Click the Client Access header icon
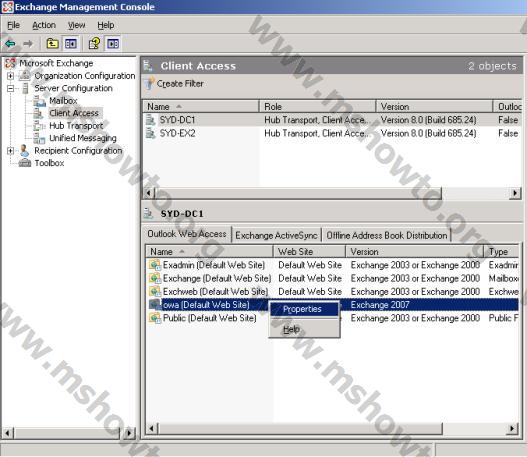 tap(148, 66)
